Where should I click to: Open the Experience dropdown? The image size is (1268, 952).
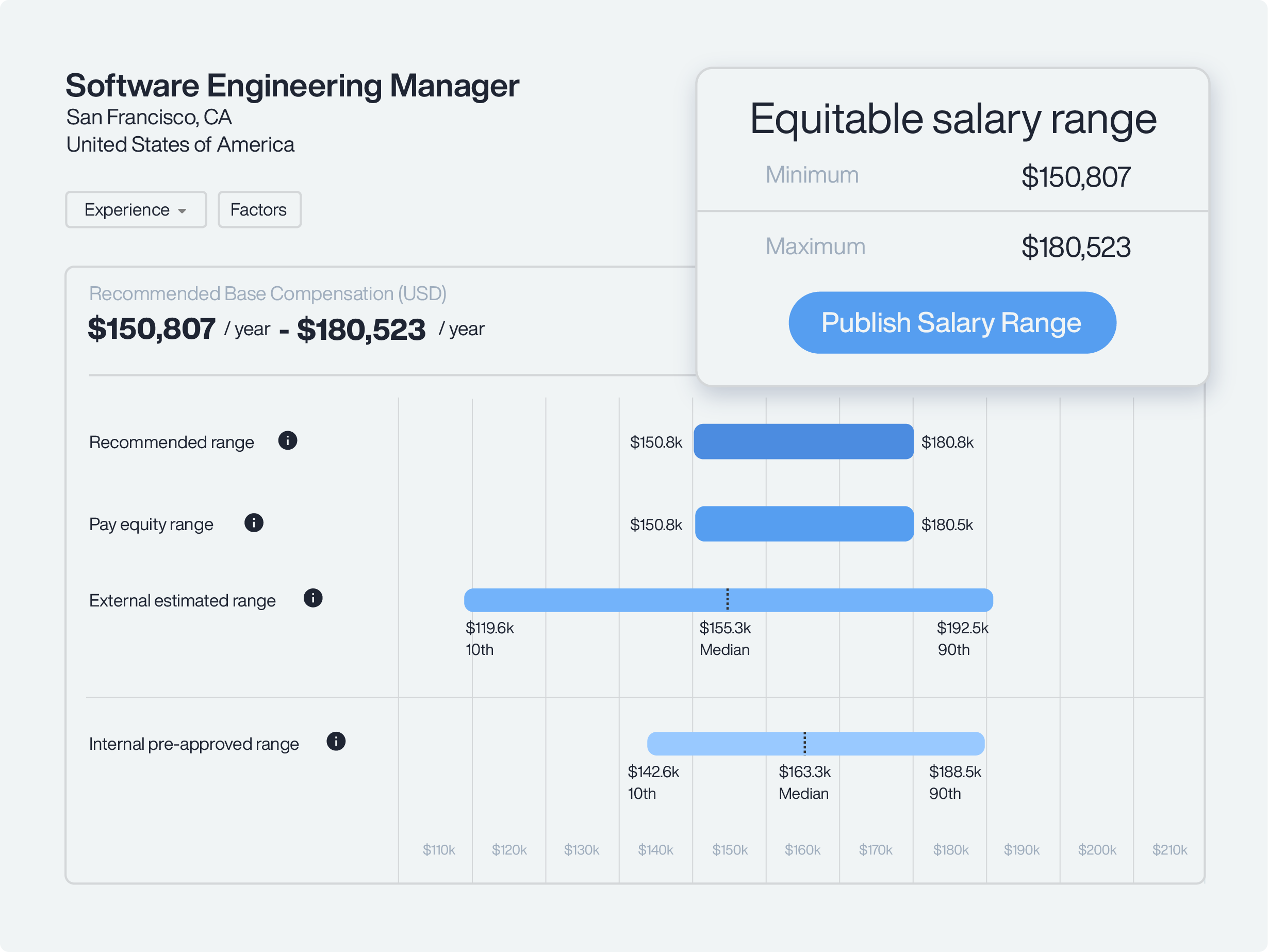[135, 210]
